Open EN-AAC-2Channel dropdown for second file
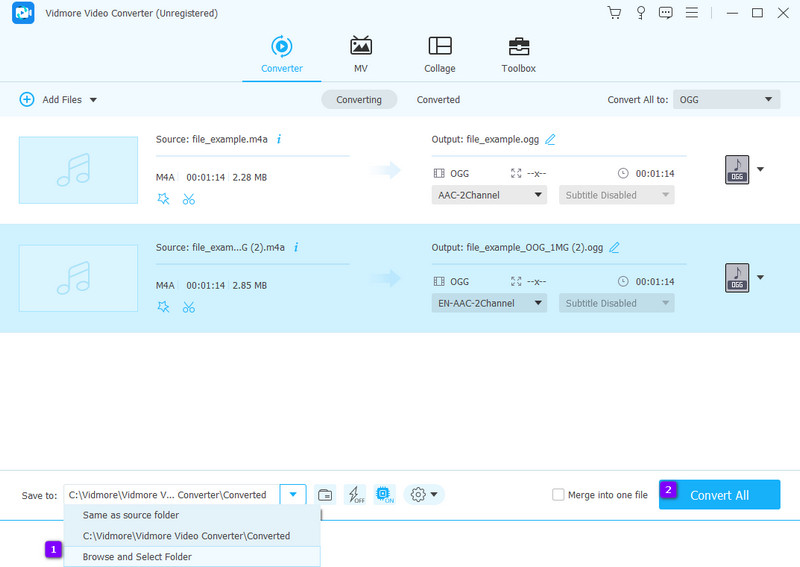The width and height of the screenshot is (800, 567). pyautogui.click(x=489, y=303)
